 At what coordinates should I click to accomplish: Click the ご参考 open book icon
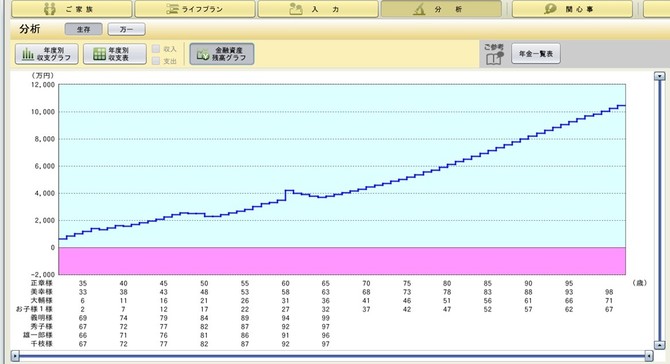point(494,58)
